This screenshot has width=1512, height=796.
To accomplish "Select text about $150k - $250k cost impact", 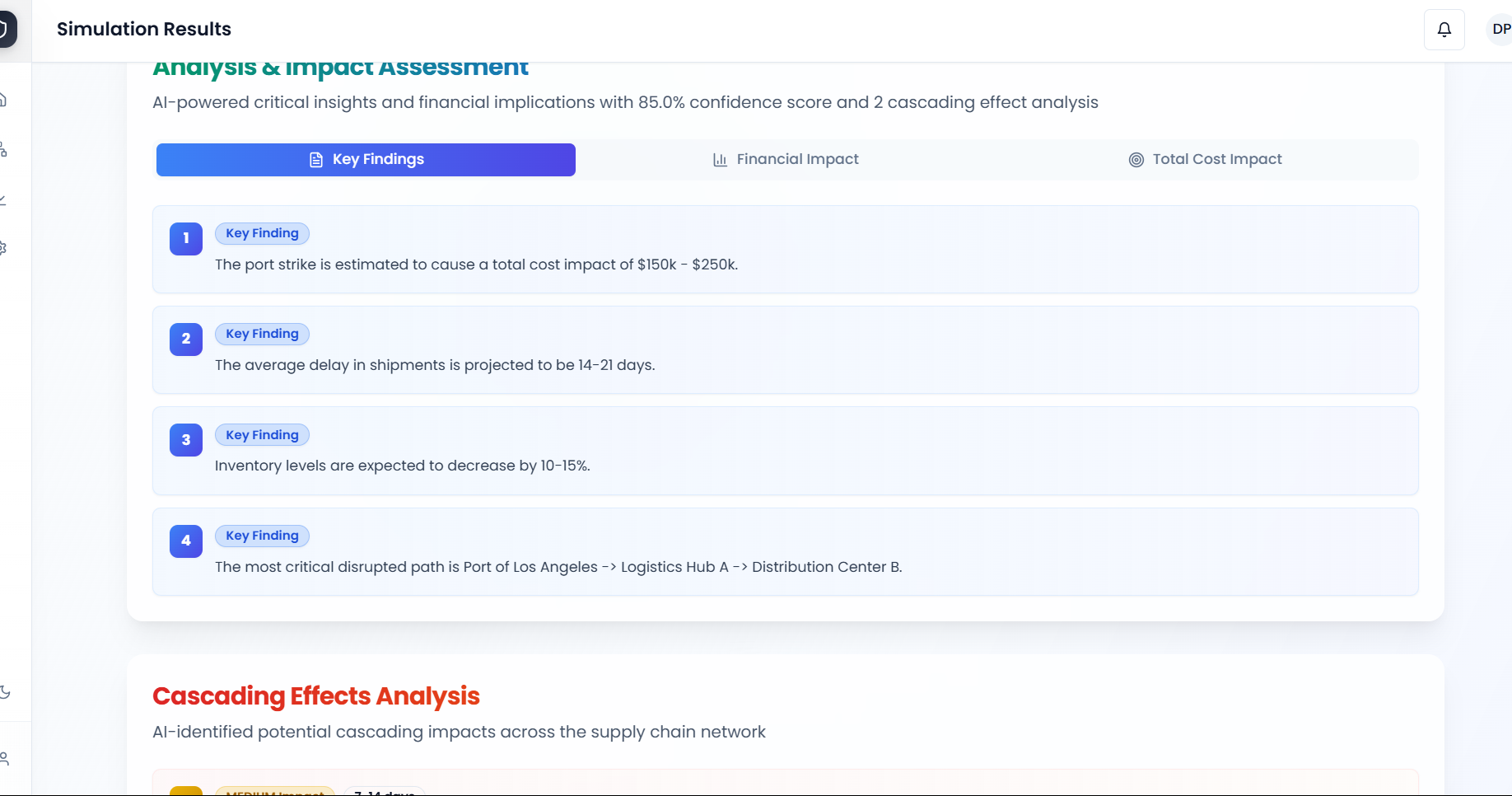I will click(476, 265).
